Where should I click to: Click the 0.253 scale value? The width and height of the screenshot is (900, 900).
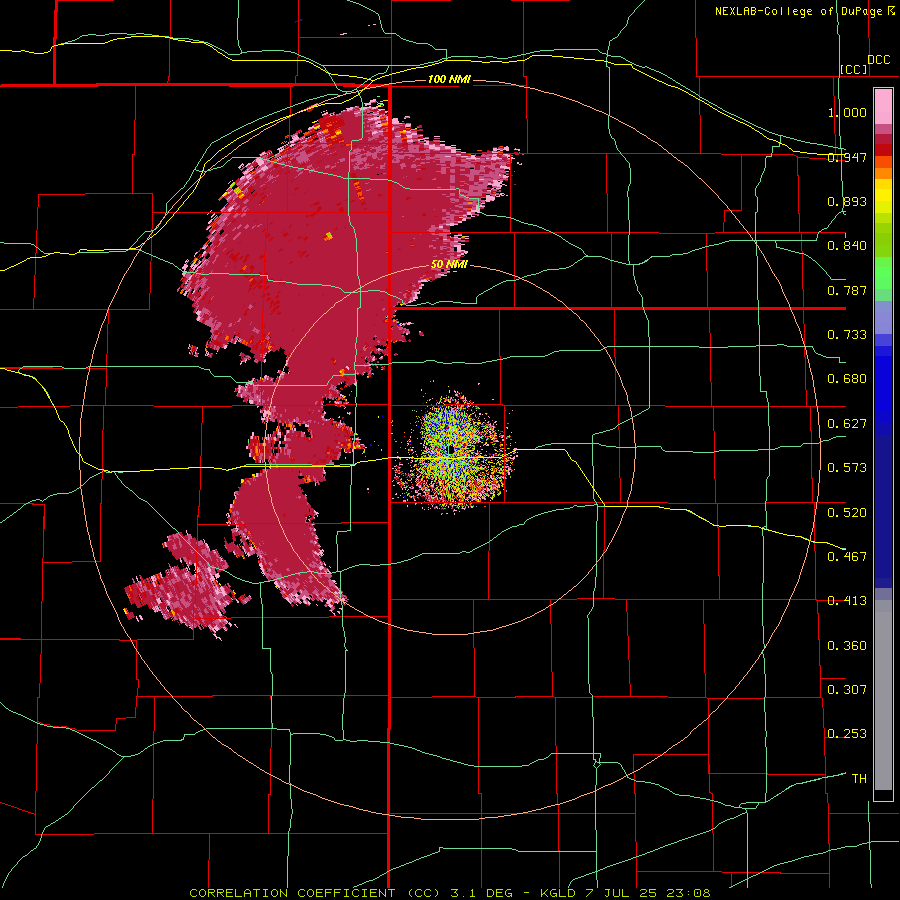click(847, 734)
